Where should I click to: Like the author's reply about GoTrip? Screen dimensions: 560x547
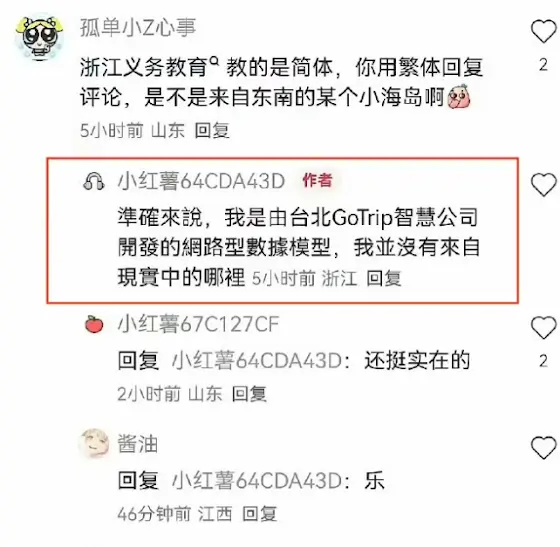pyautogui.click(x=544, y=185)
